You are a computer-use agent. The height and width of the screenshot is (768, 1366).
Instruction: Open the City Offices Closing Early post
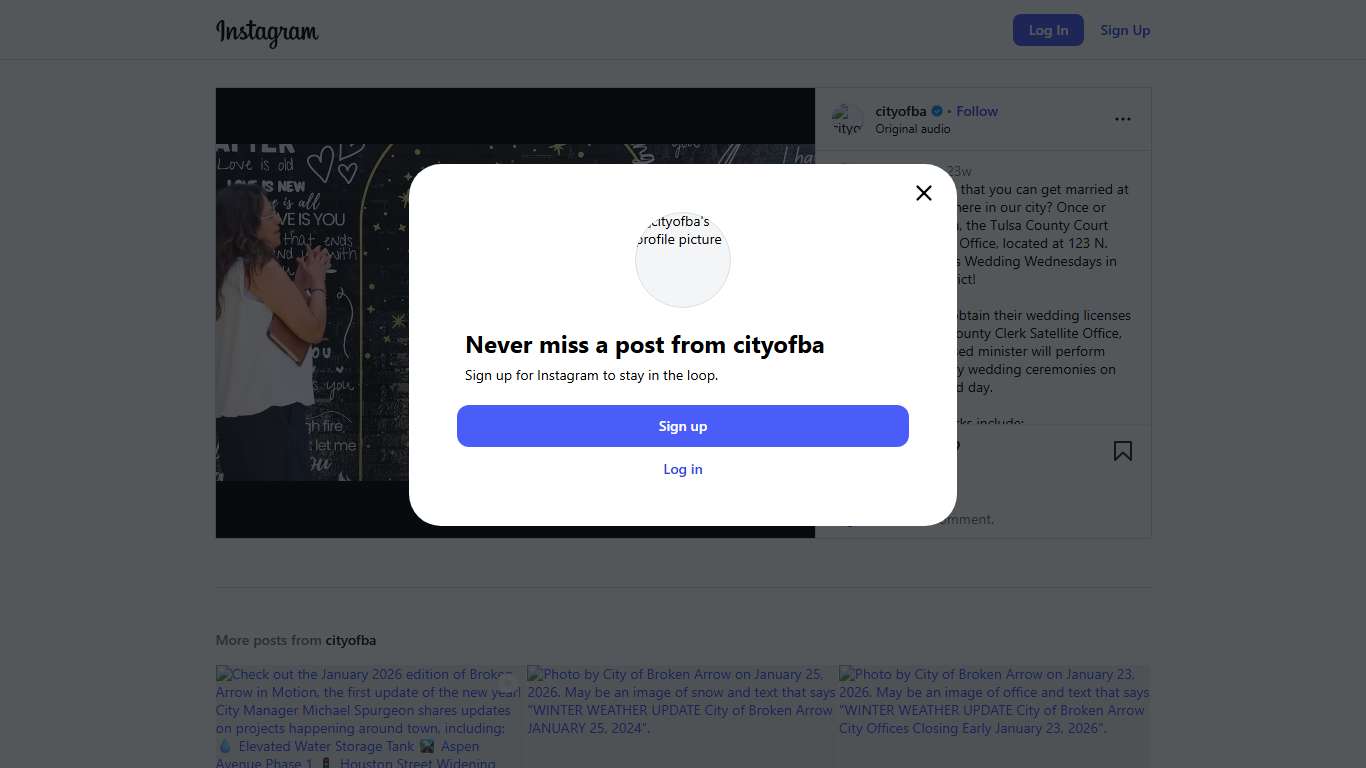994,717
